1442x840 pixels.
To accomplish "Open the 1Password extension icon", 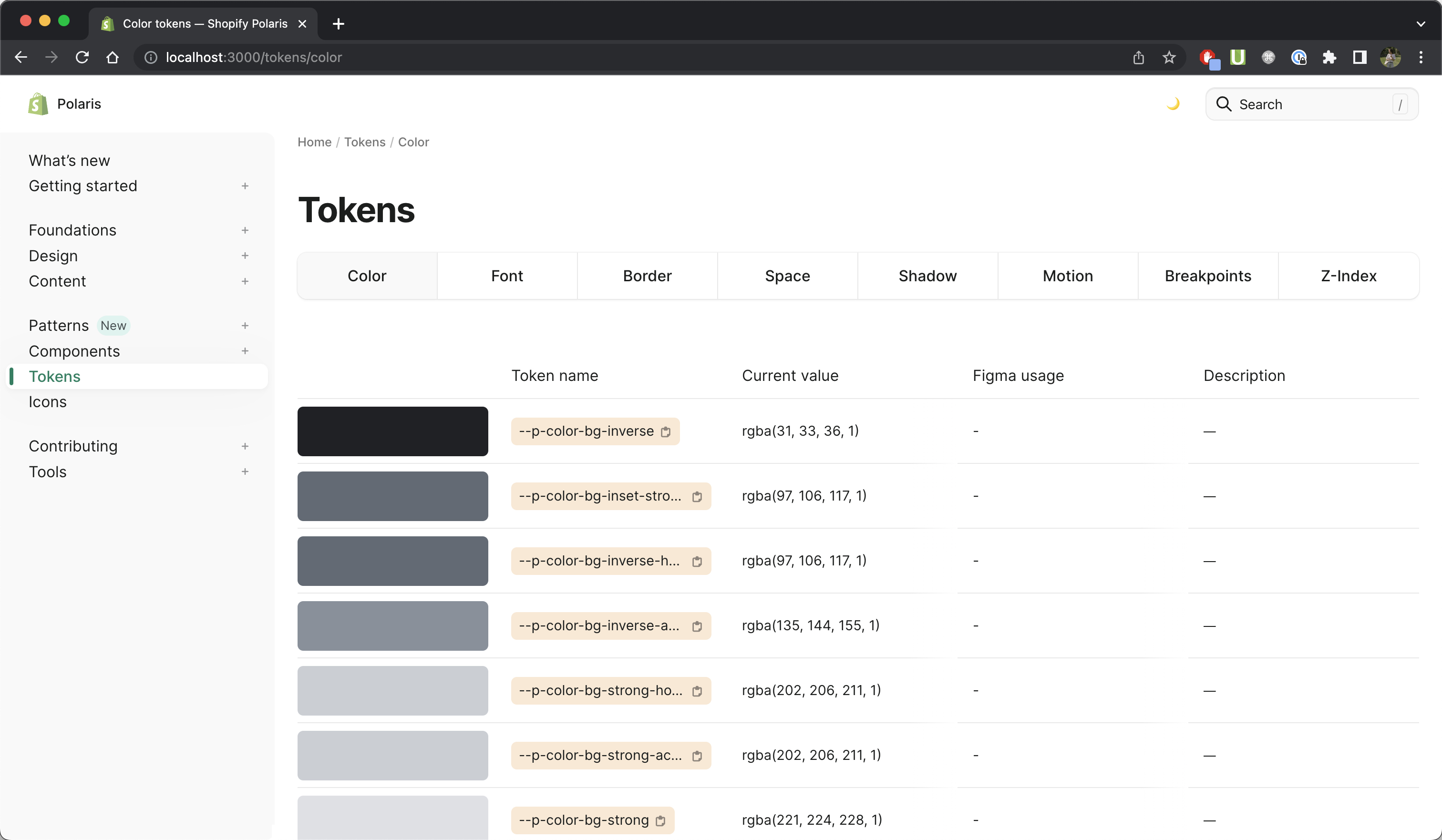I will [1299, 57].
